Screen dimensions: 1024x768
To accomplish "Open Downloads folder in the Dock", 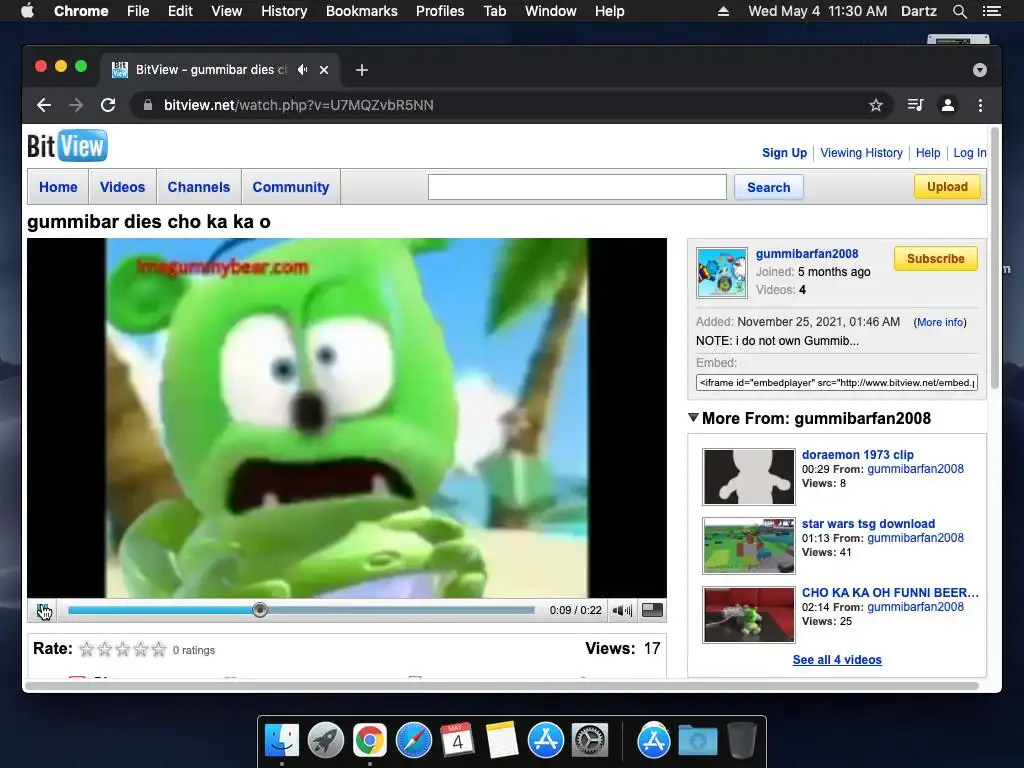I will (697, 741).
